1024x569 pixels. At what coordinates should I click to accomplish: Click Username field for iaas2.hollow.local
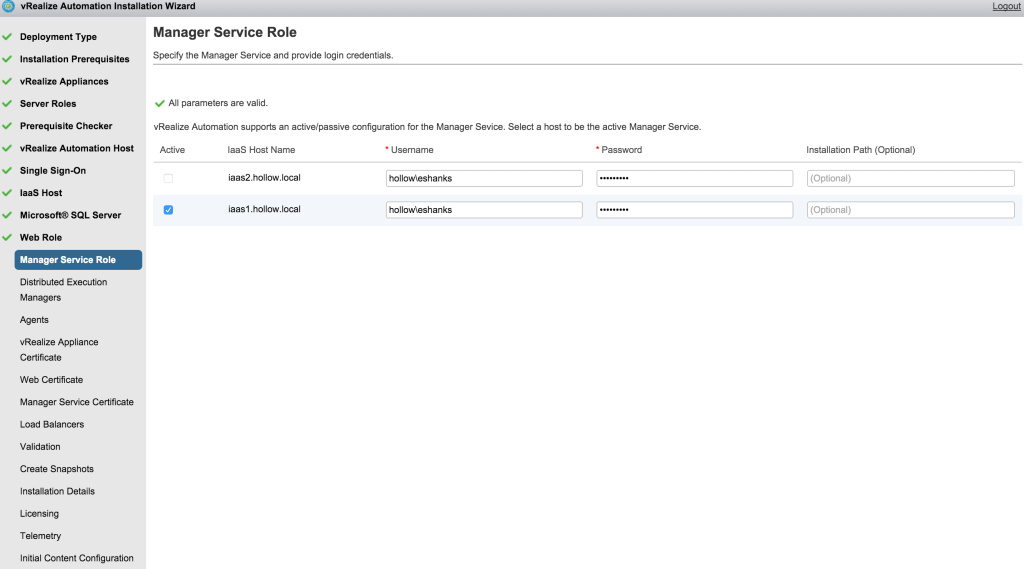[x=484, y=178]
